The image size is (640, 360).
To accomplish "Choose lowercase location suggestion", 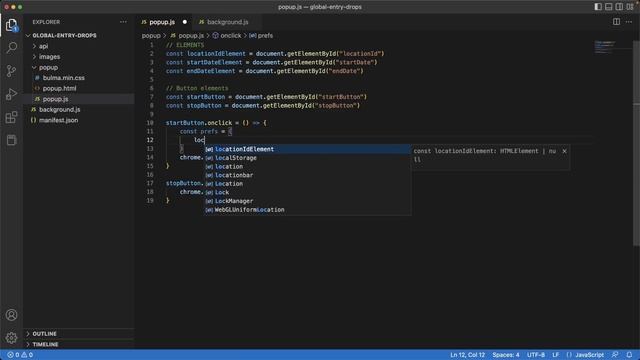I will pyautogui.click(x=307, y=167).
